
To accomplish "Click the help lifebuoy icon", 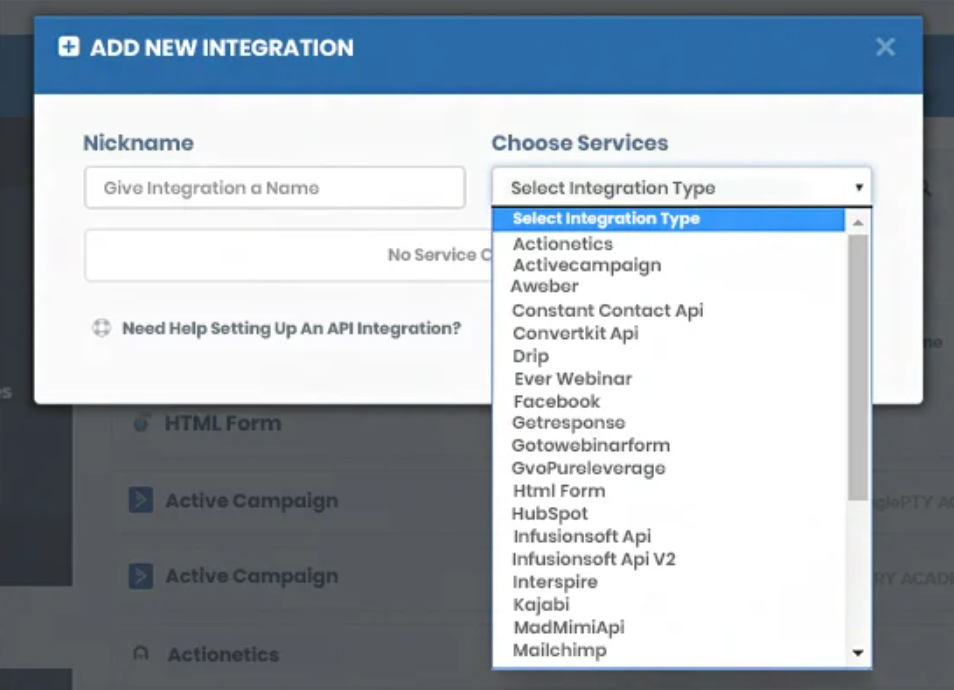I will click(x=101, y=328).
